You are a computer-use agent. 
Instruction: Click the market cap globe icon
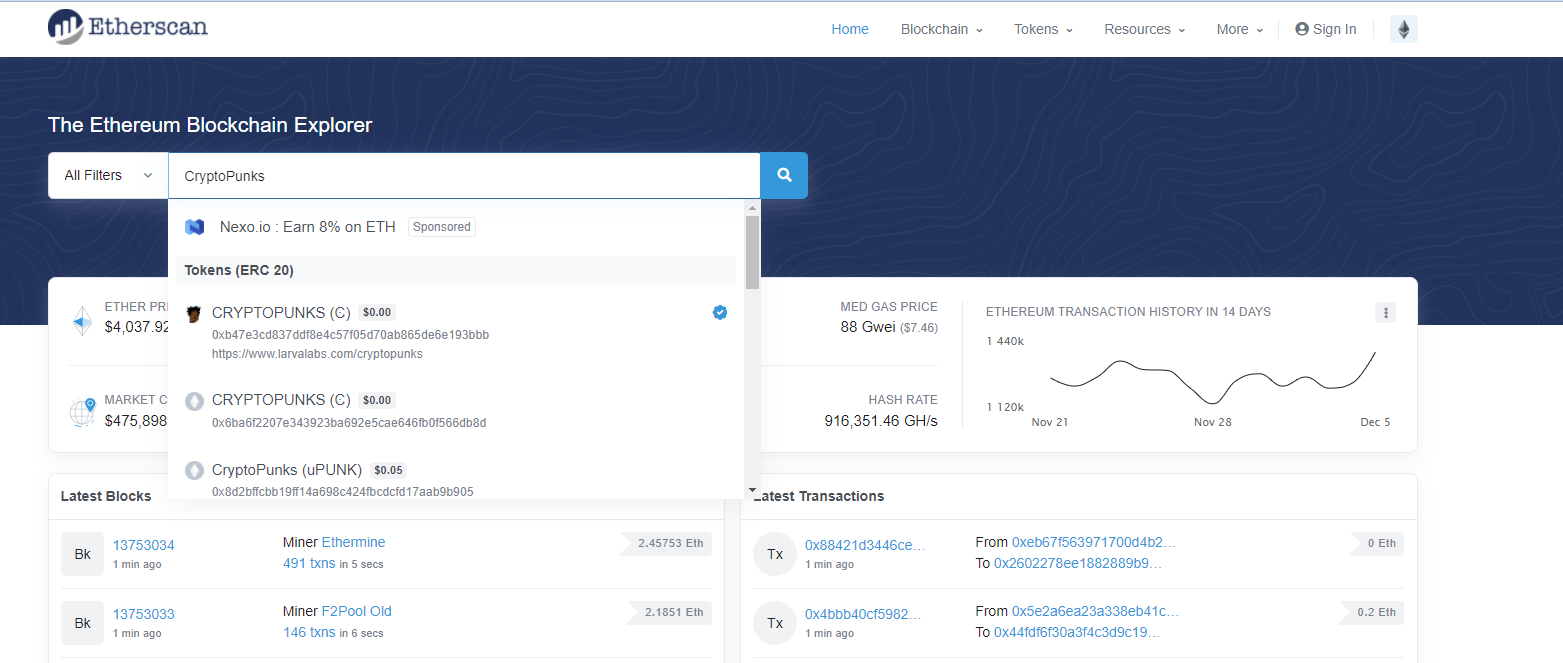tap(82, 411)
